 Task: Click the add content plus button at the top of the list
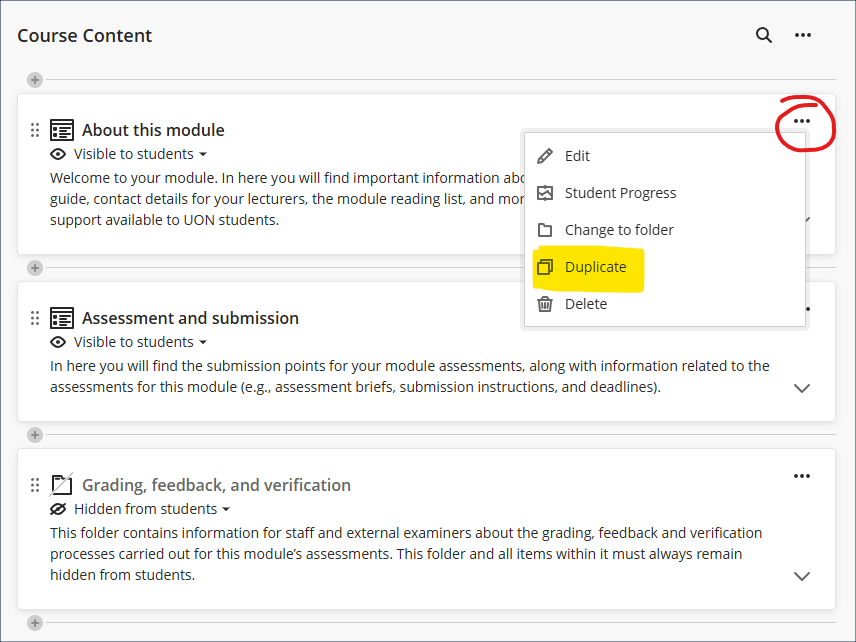coord(35,80)
